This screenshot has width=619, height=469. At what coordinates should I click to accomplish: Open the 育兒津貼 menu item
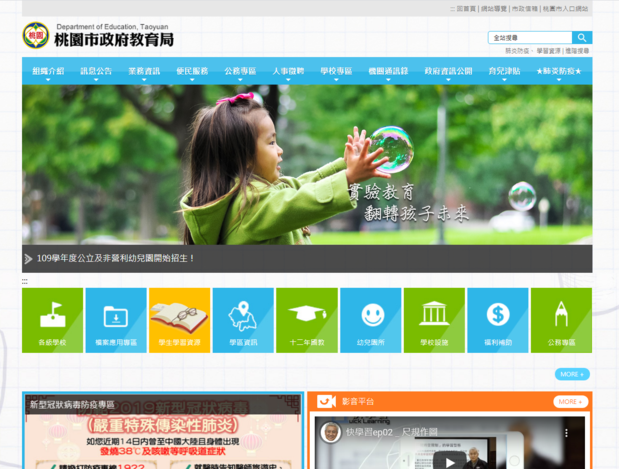pos(504,71)
